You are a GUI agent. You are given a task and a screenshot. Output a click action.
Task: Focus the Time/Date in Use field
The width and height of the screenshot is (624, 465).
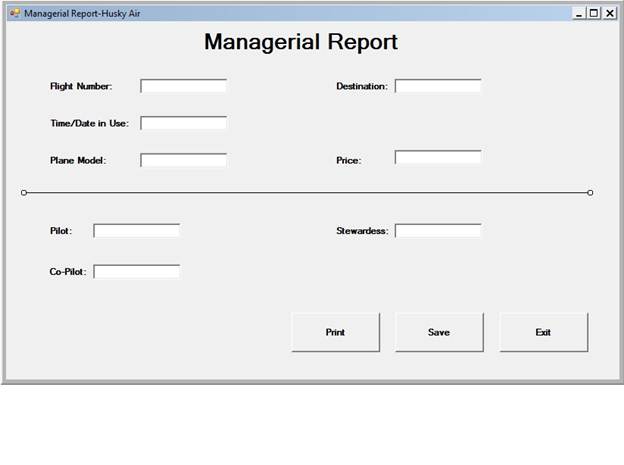(x=183, y=123)
